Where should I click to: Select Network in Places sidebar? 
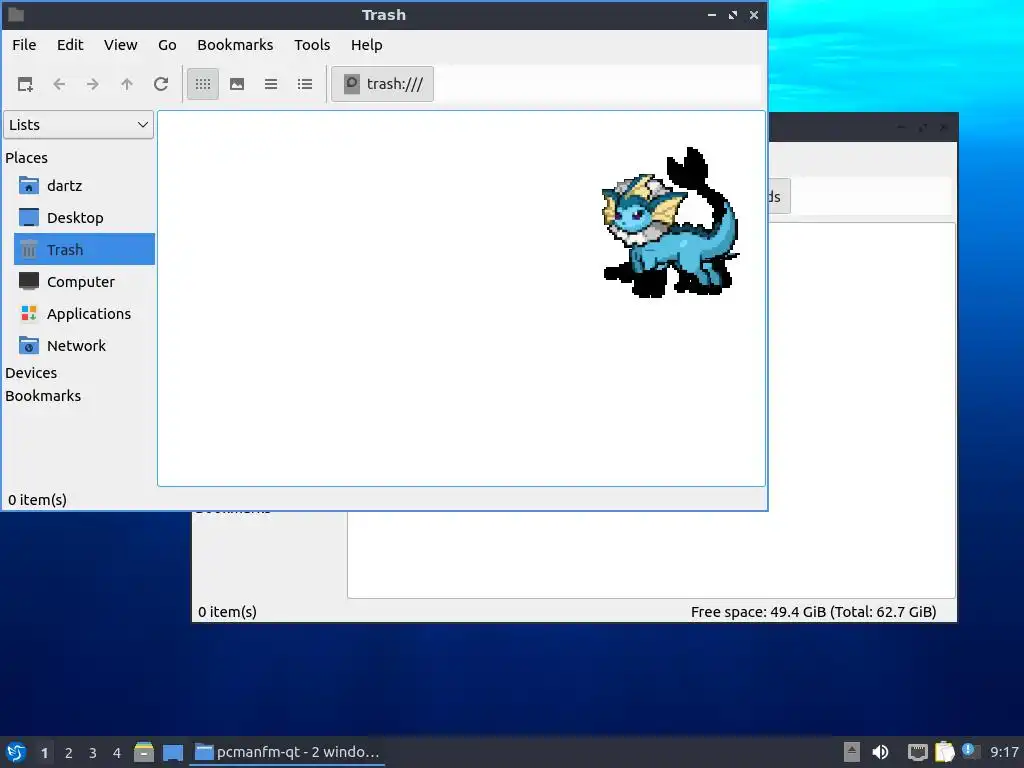pos(84,345)
